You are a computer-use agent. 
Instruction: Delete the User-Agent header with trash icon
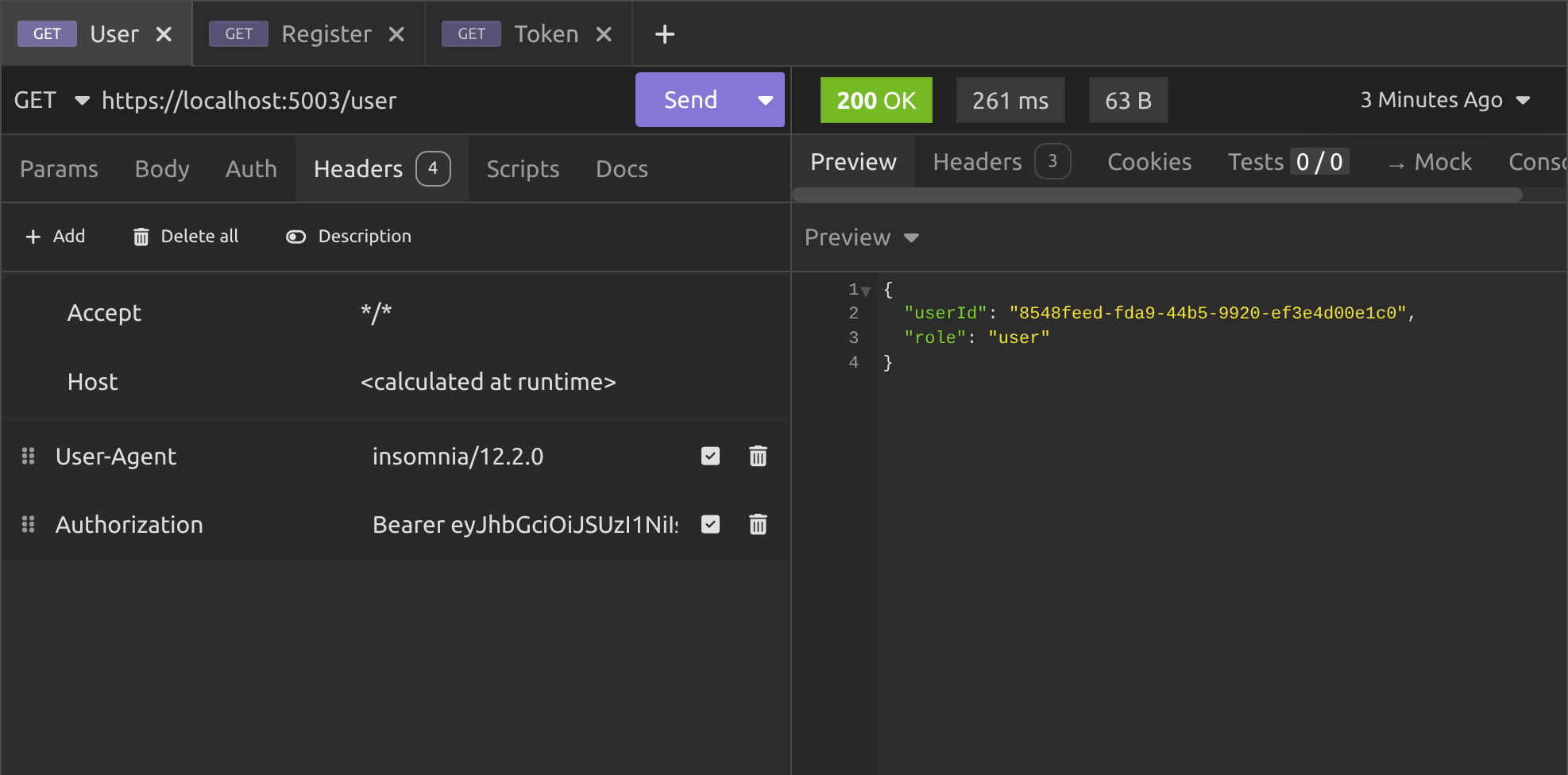(x=758, y=456)
